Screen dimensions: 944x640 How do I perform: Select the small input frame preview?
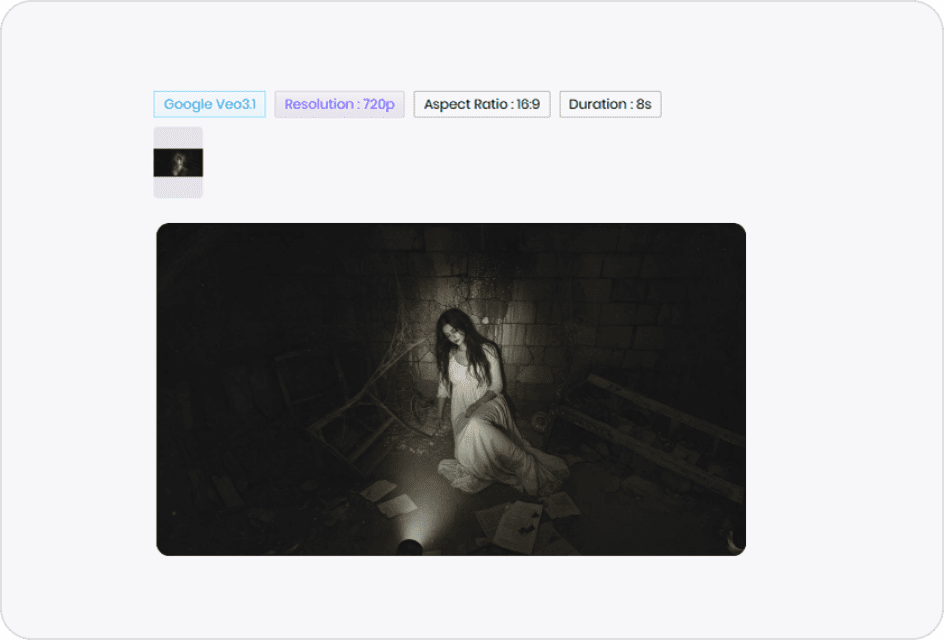(x=177, y=161)
